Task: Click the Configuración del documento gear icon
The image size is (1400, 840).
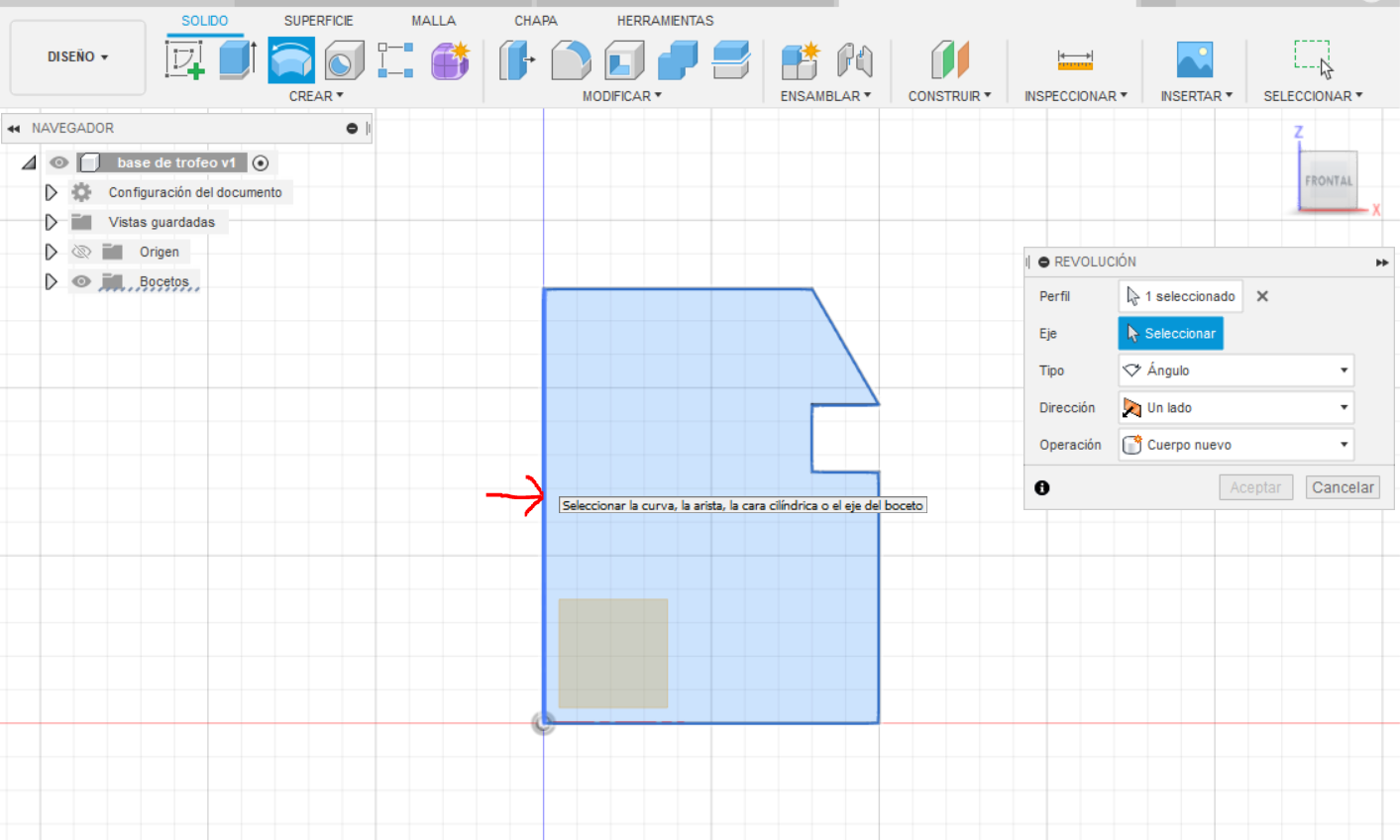Action: [x=81, y=192]
